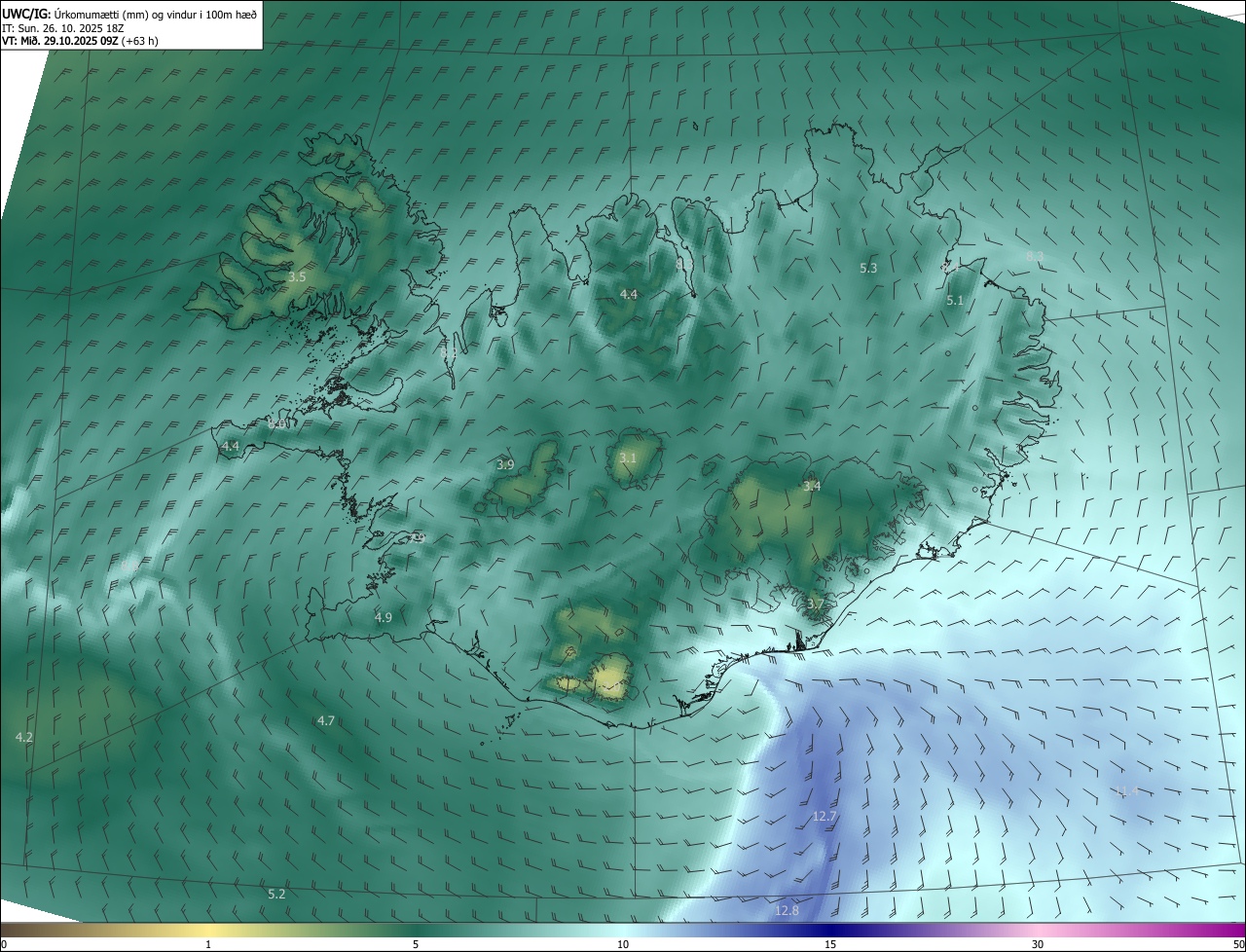Click the colorbar tick label 0
This screenshot has width=1246, height=952.
click(x=4, y=944)
